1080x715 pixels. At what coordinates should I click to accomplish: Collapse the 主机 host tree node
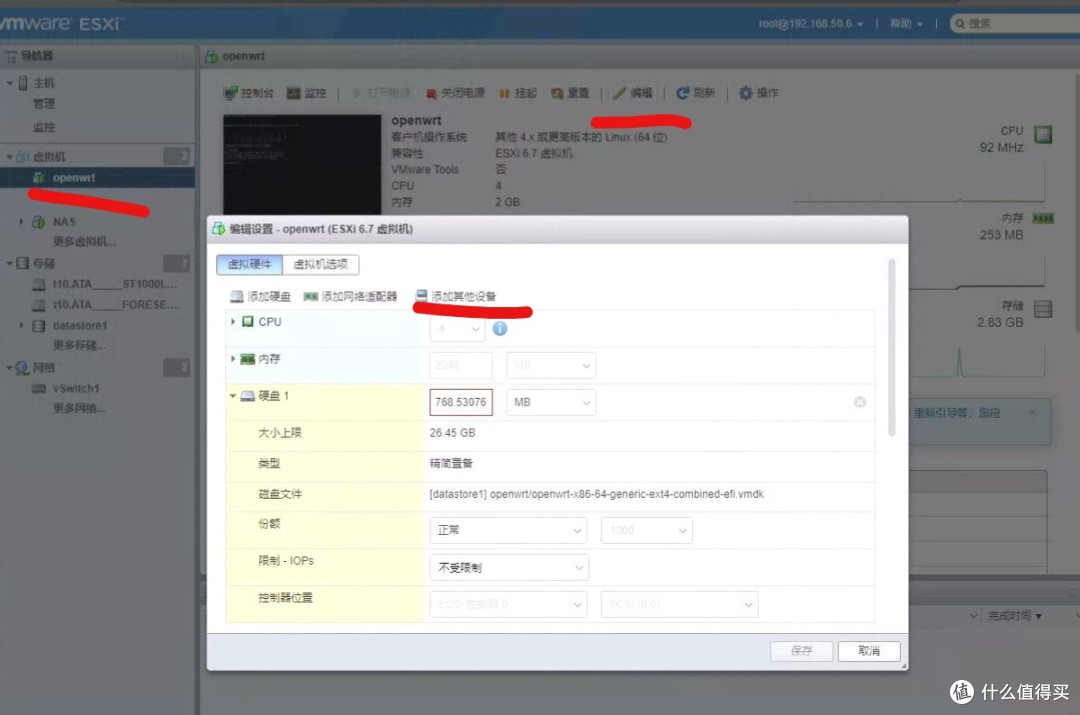coord(10,83)
